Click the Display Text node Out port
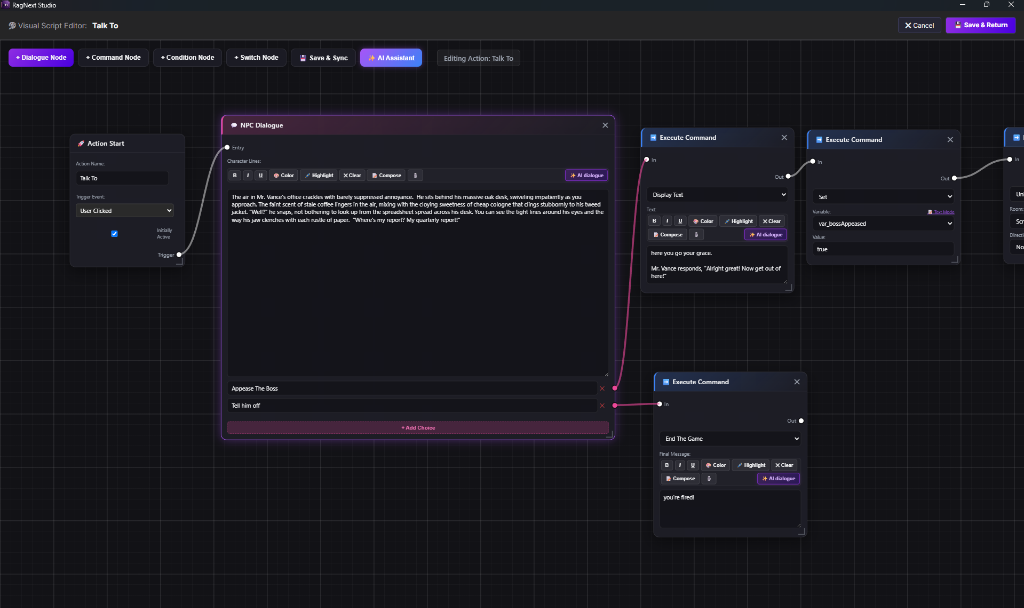 coord(788,176)
